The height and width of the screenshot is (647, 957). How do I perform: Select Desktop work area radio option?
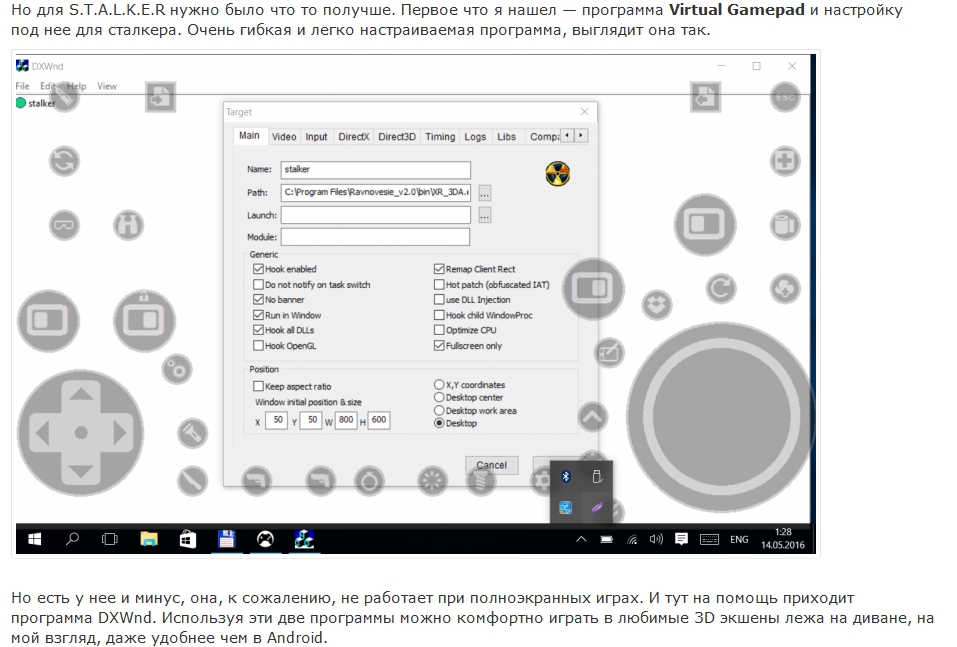[x=439, y=410]
